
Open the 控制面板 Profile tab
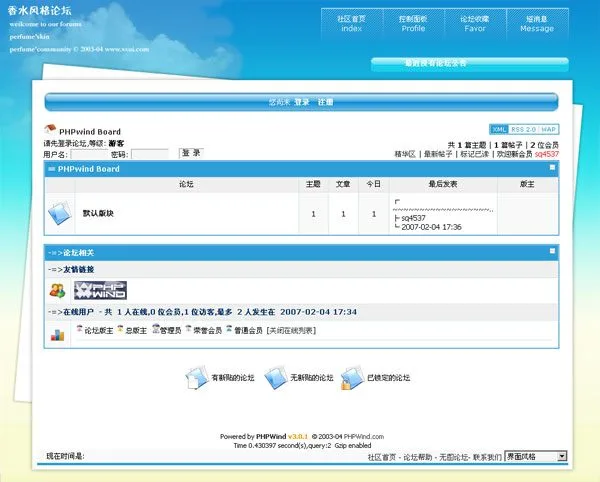[413, 23]
